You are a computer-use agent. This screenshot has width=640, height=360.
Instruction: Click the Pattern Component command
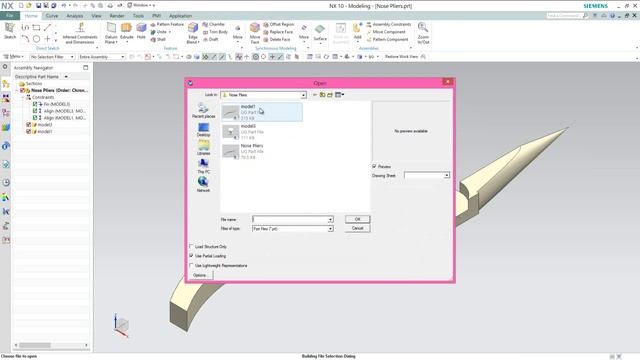387,40
